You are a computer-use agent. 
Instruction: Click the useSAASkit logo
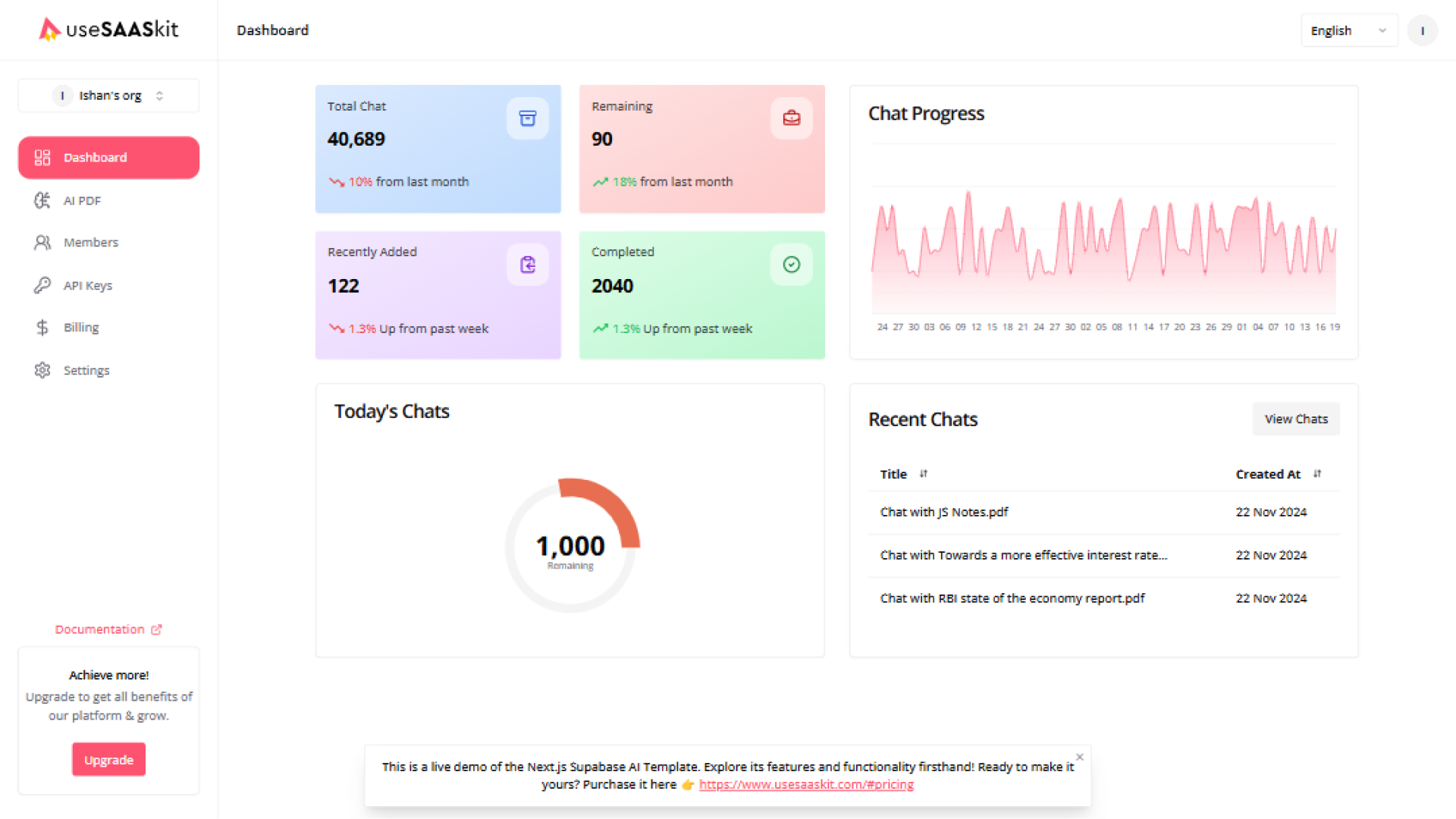[108, 30]
